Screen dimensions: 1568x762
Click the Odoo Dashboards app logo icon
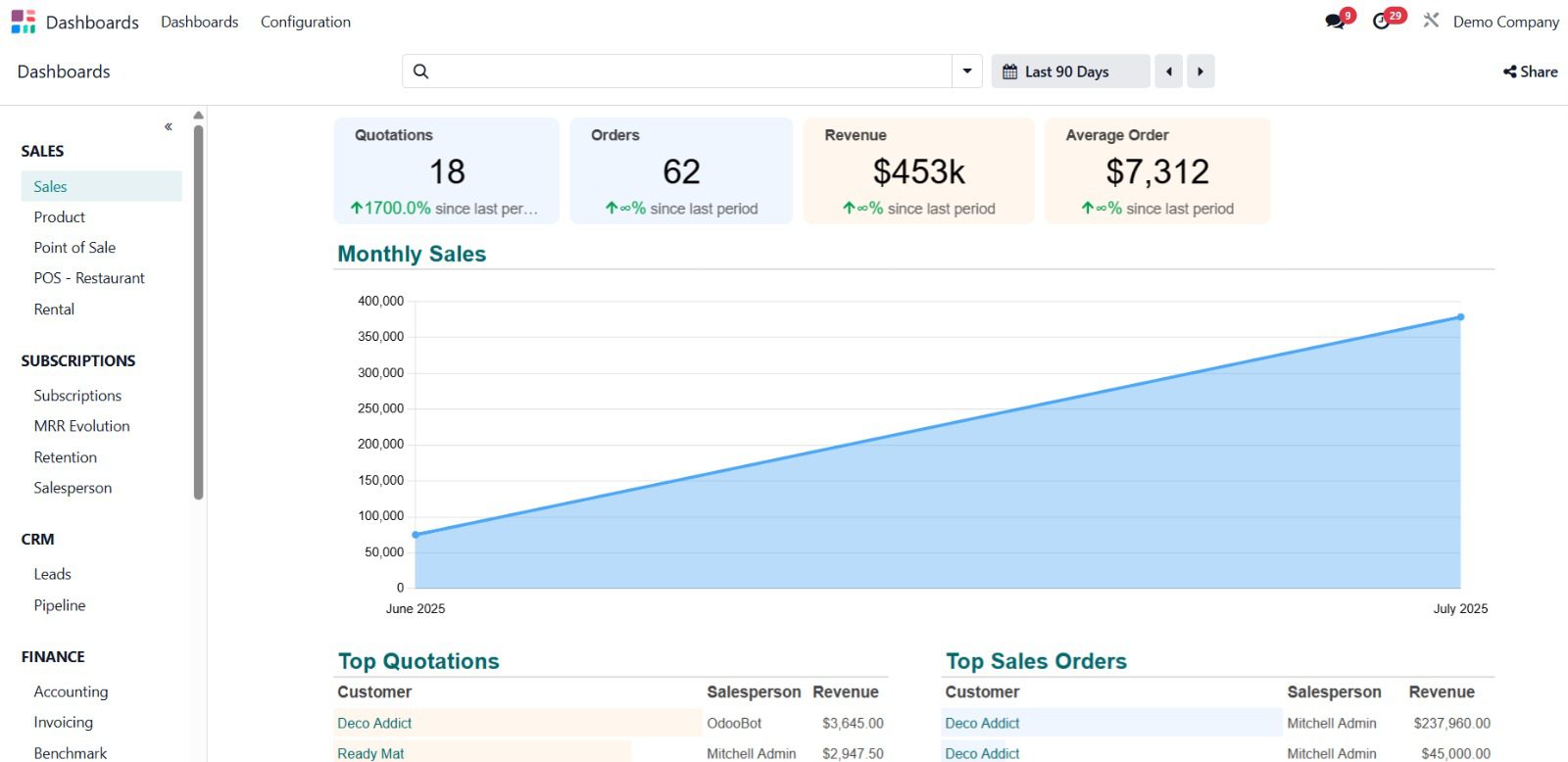tap(24, 22)
